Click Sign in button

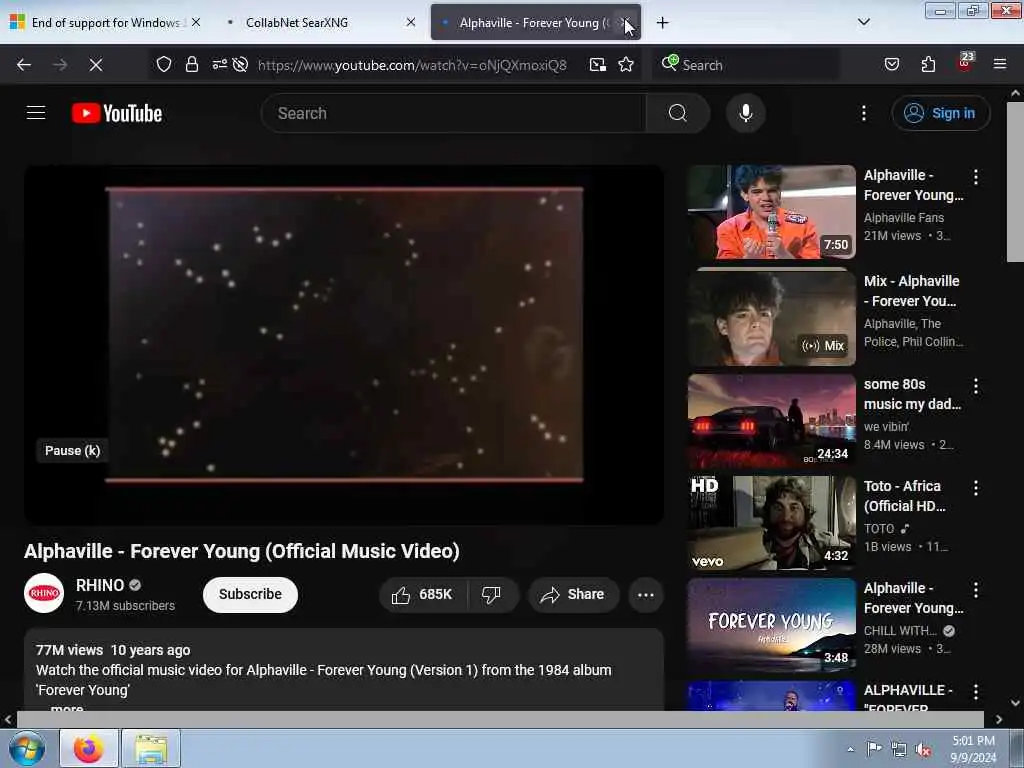click(940, 113)
